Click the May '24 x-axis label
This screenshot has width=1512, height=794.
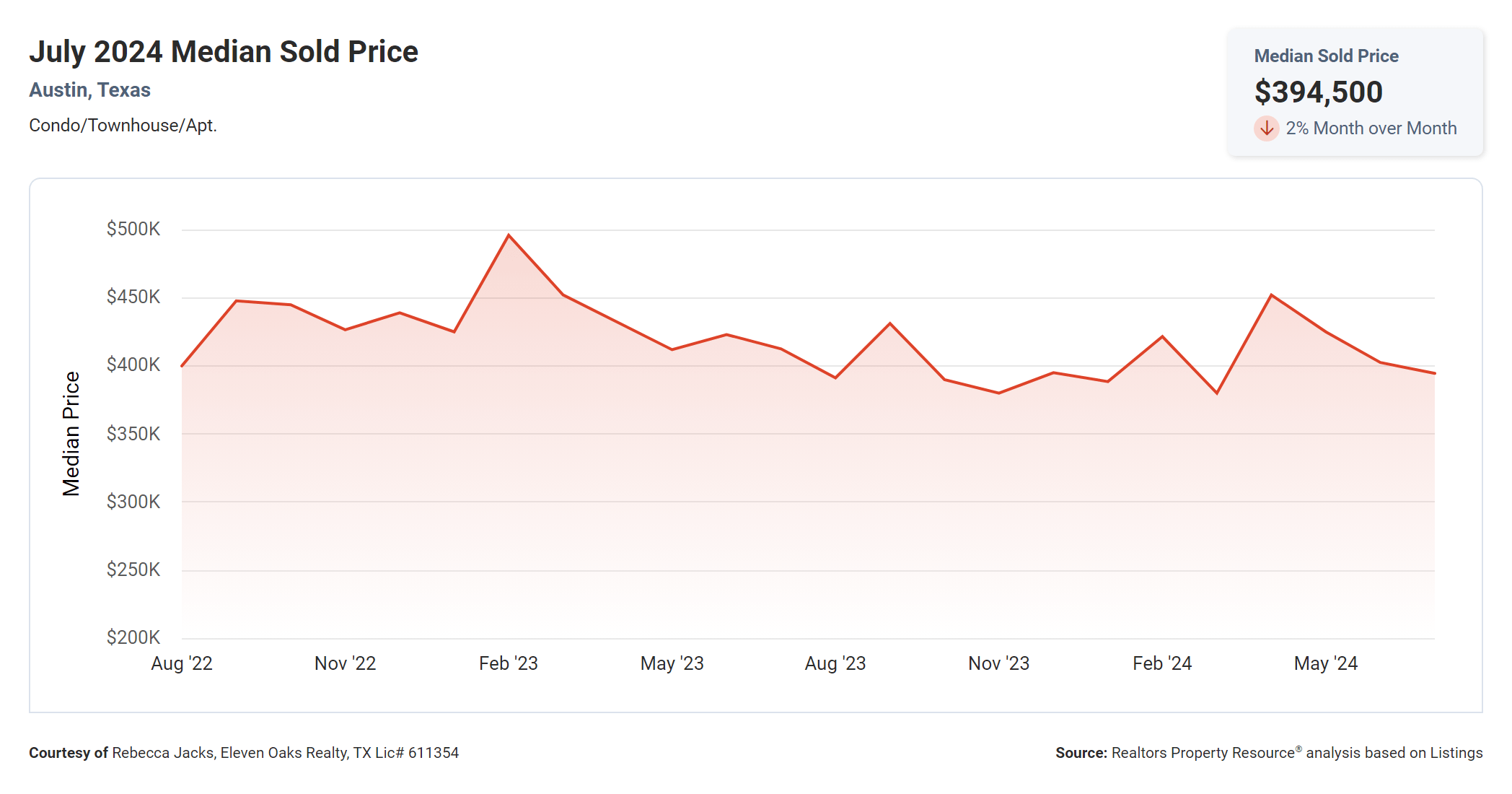[1326, 663]
